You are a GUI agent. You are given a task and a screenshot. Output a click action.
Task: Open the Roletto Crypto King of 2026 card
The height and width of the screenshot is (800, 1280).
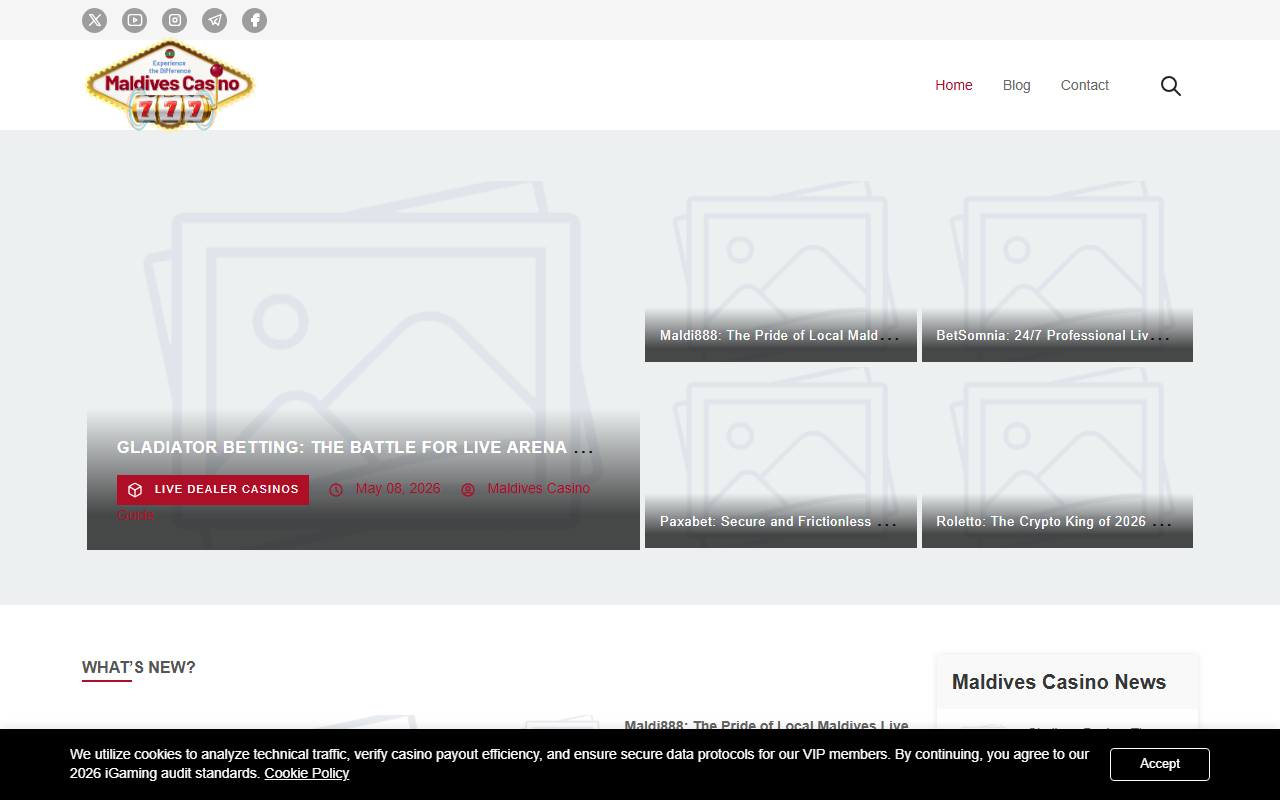[1054, 522]
